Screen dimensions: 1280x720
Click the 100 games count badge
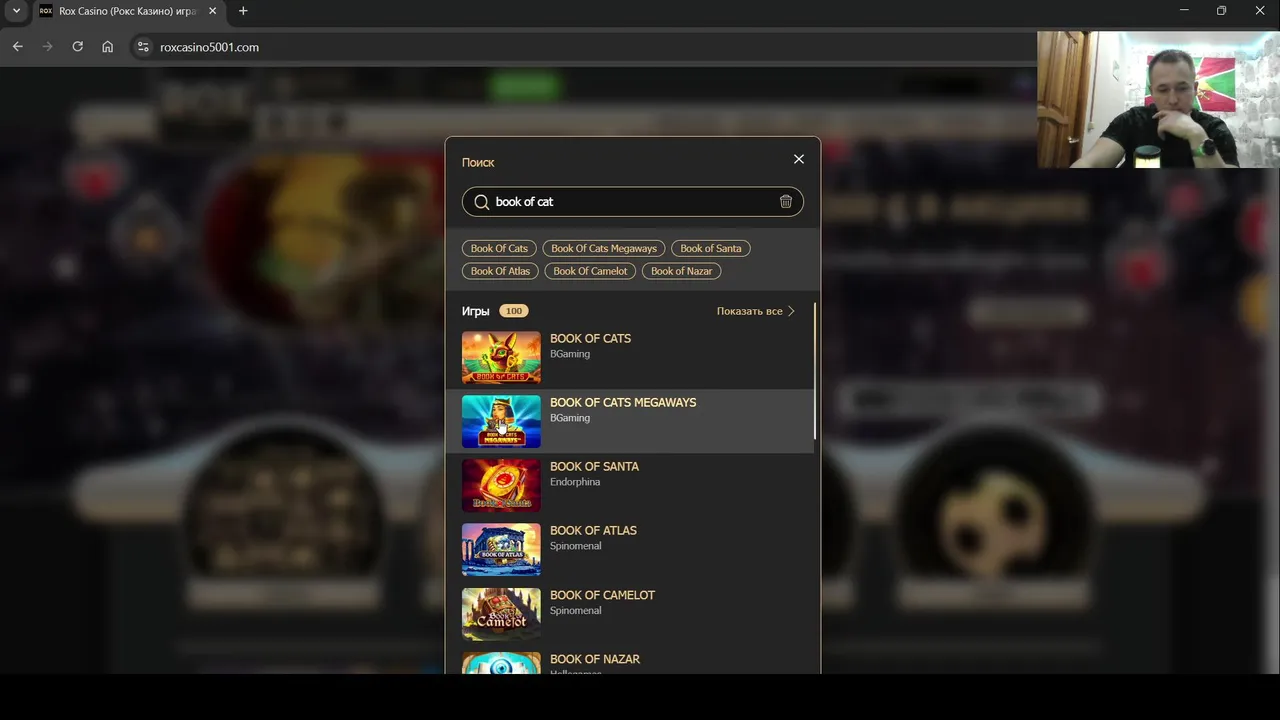(x=514, y=311)
